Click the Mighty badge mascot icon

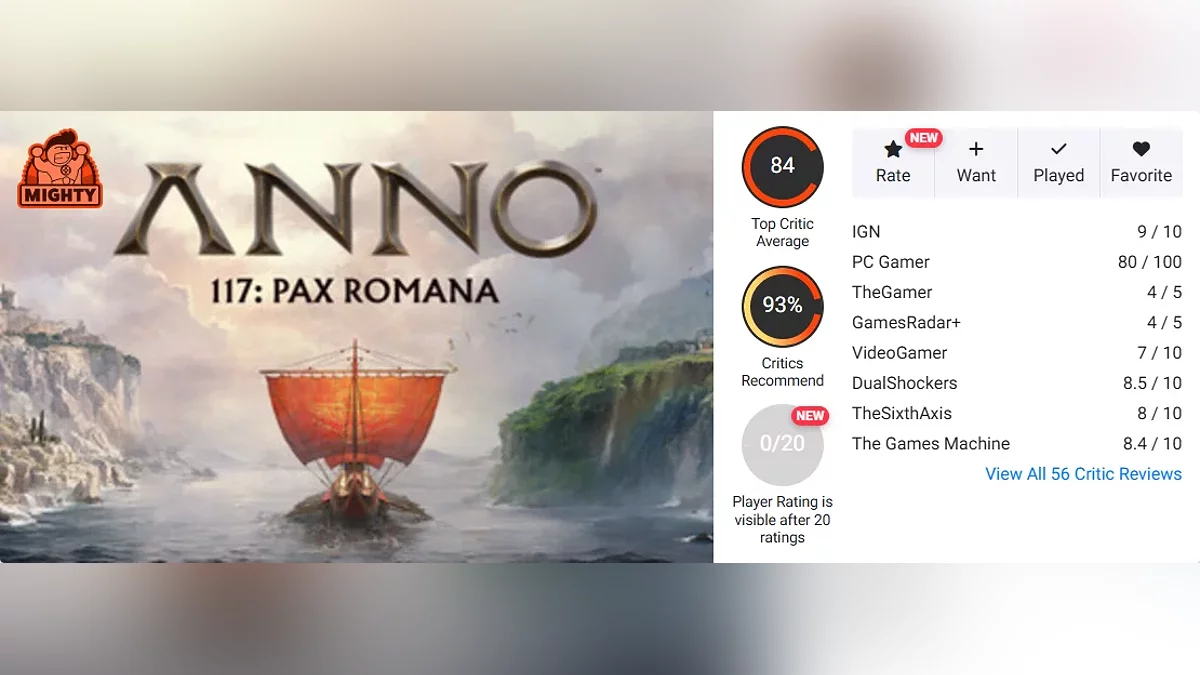(x=60, y=168)
